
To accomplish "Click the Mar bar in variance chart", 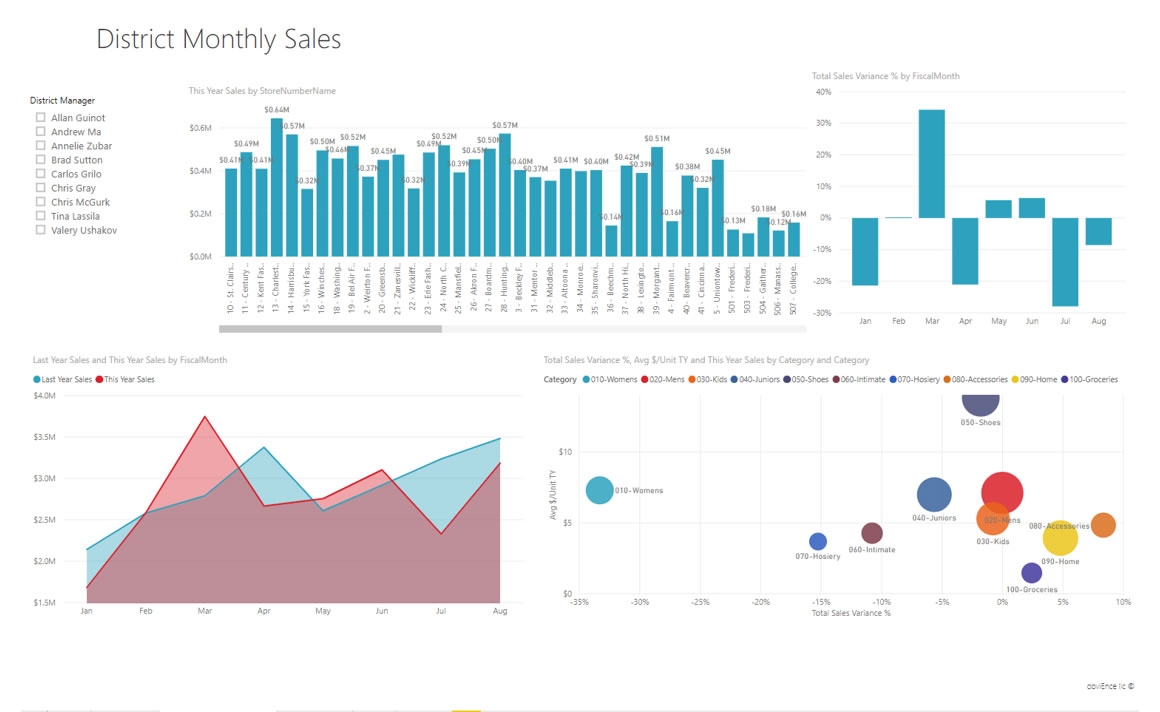I will 931,164.
